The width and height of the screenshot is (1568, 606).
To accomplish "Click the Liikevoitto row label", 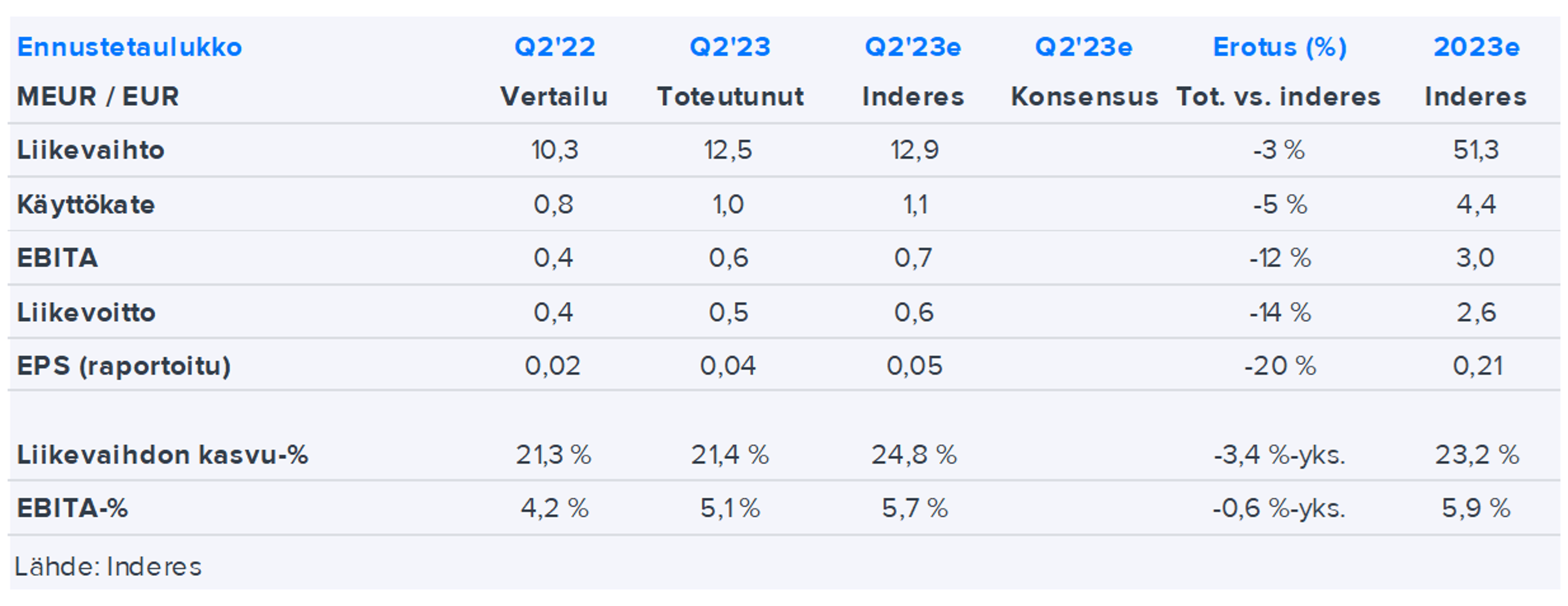I will point(87,313).
